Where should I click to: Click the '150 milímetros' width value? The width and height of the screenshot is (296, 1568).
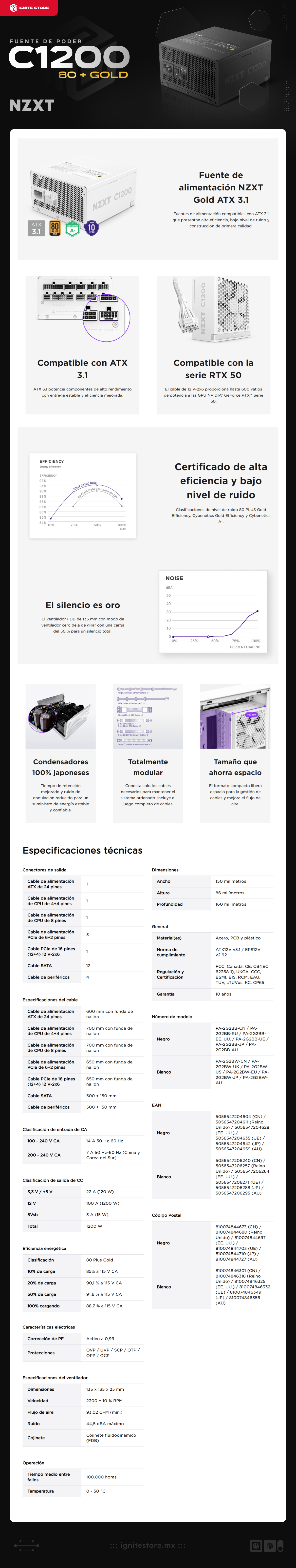(x=230, y=881)
